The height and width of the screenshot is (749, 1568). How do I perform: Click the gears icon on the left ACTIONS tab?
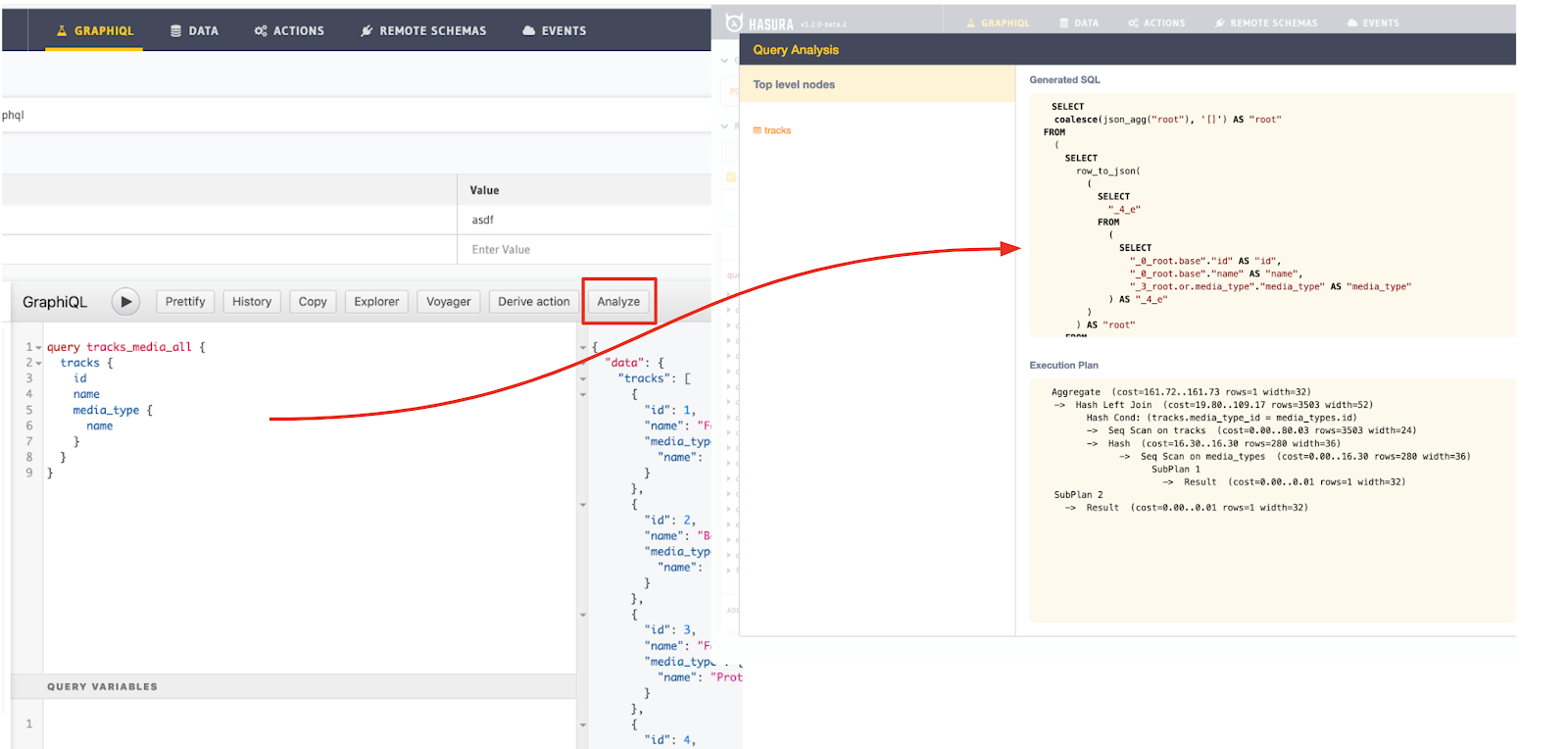261,31
